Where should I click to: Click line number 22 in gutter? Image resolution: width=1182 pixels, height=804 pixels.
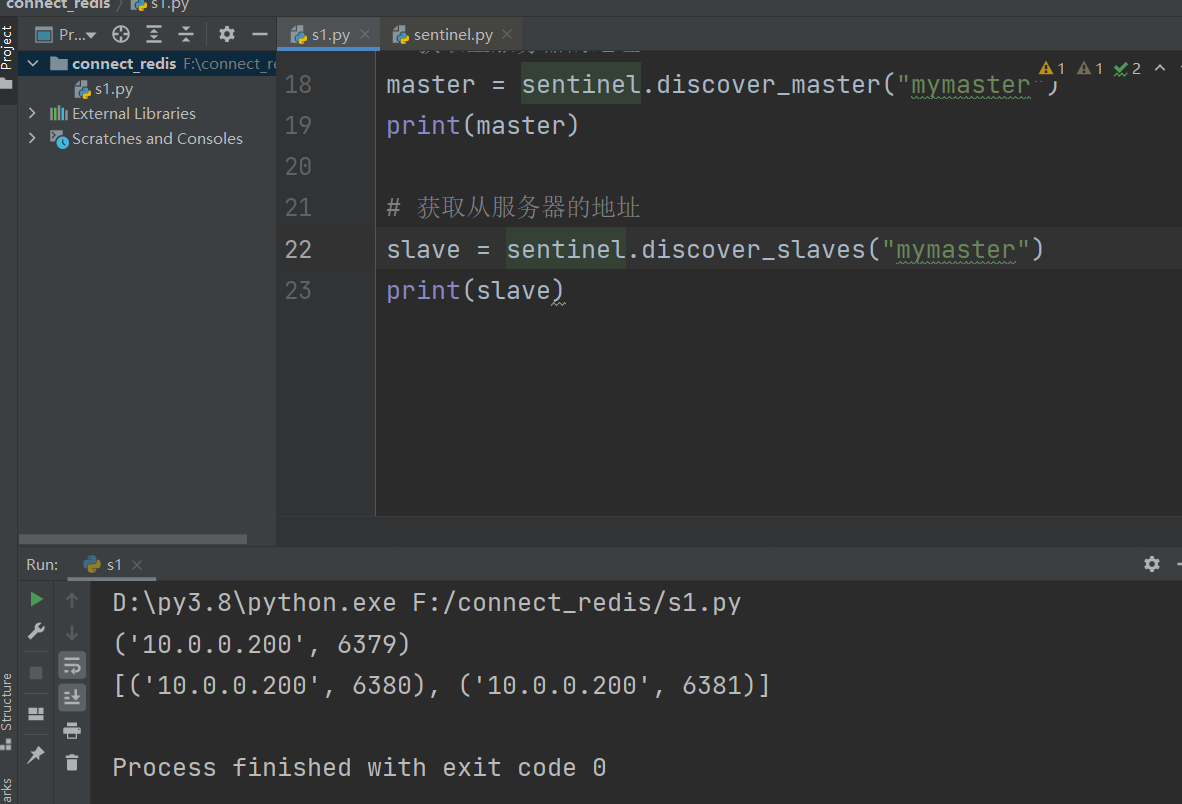[298, 249]
